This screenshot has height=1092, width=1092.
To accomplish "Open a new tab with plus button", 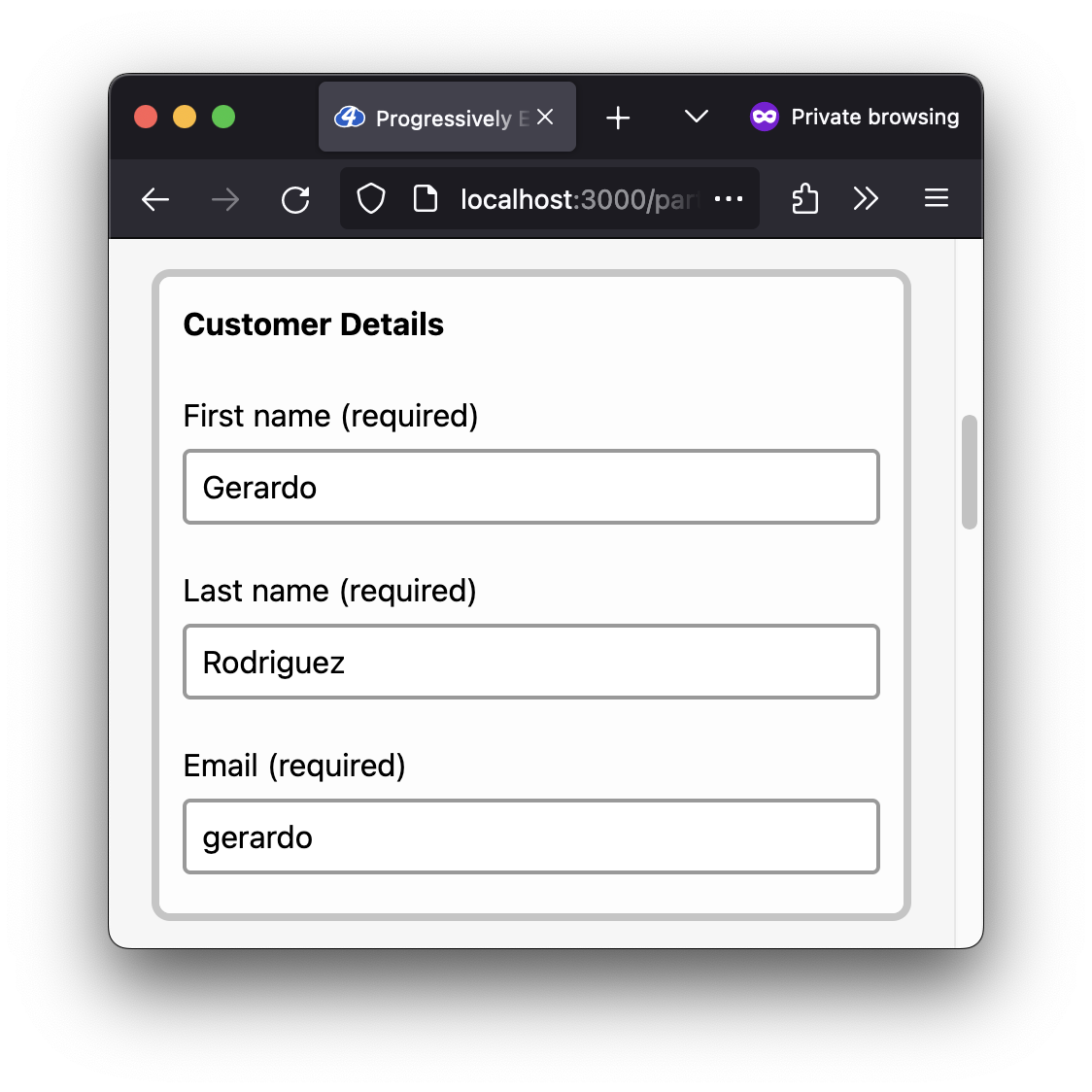I will tap(618, 118).
